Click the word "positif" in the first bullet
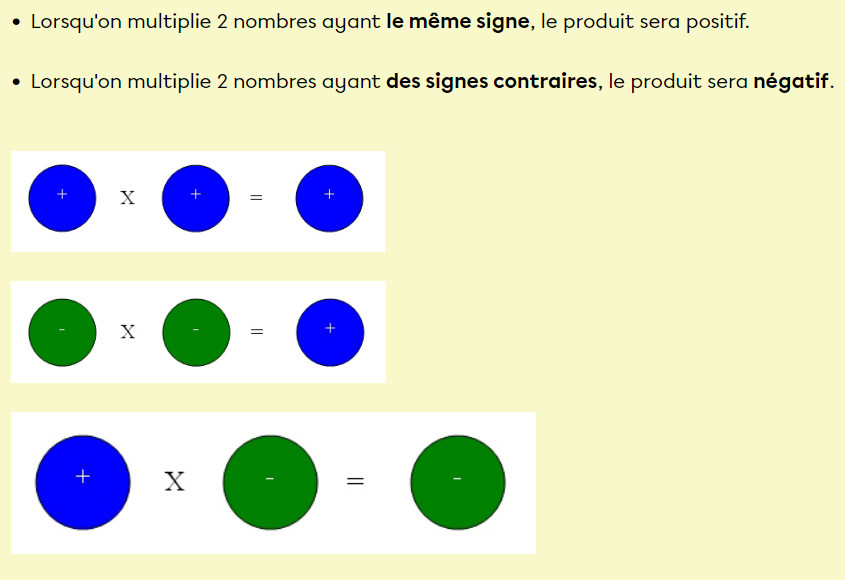The height and width of the screenshot is (580, 845). pyautogui.click(x=714, y=21)
